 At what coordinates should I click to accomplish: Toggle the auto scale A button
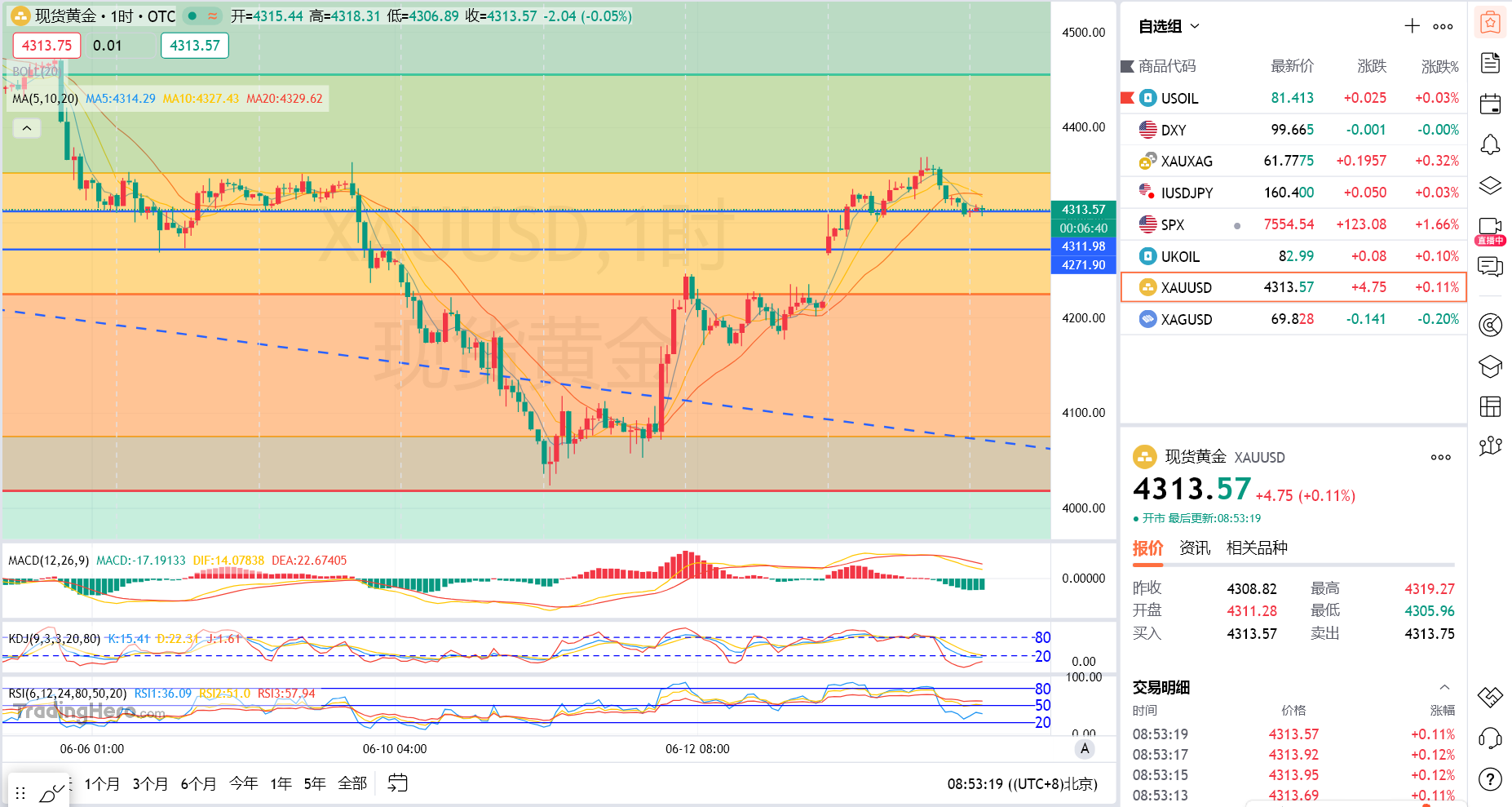(1084, 748)
